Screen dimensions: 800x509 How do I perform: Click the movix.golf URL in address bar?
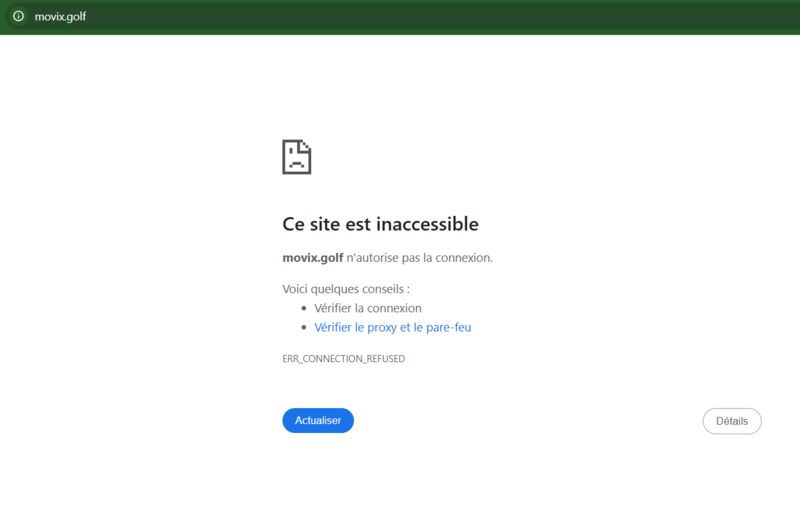60,17
